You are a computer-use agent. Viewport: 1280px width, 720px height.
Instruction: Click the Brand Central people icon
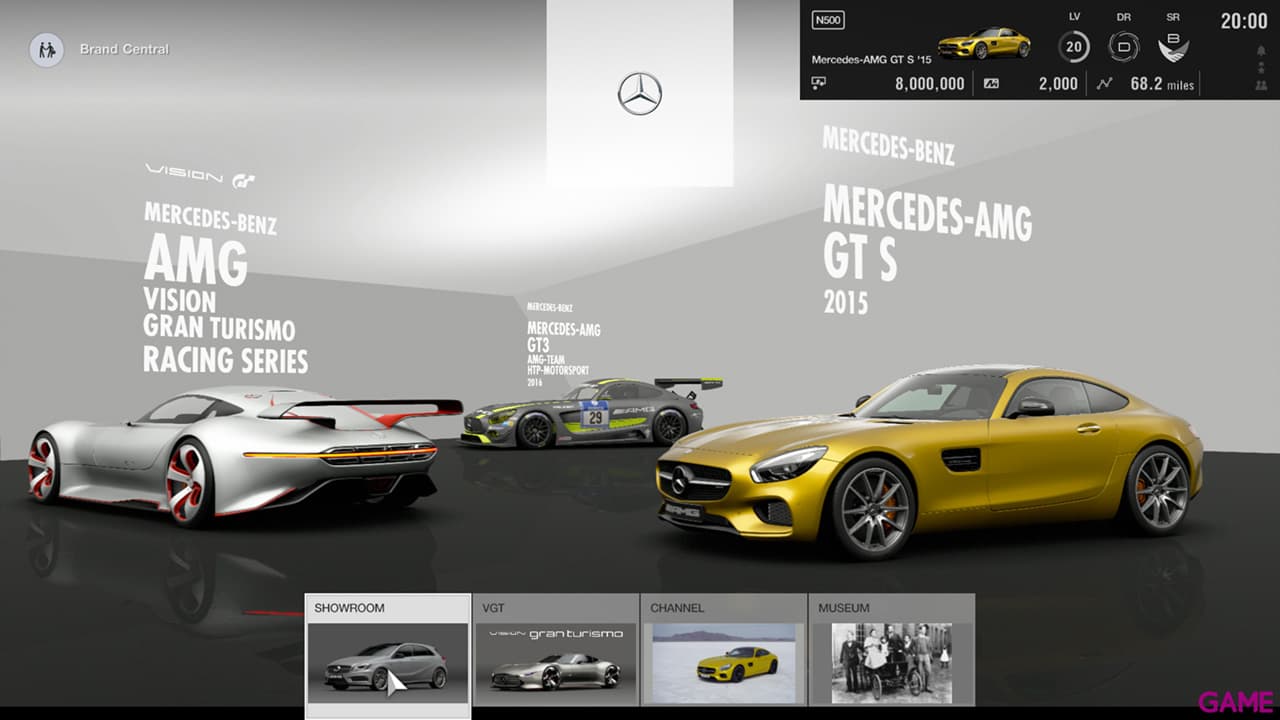coord(46,49)
